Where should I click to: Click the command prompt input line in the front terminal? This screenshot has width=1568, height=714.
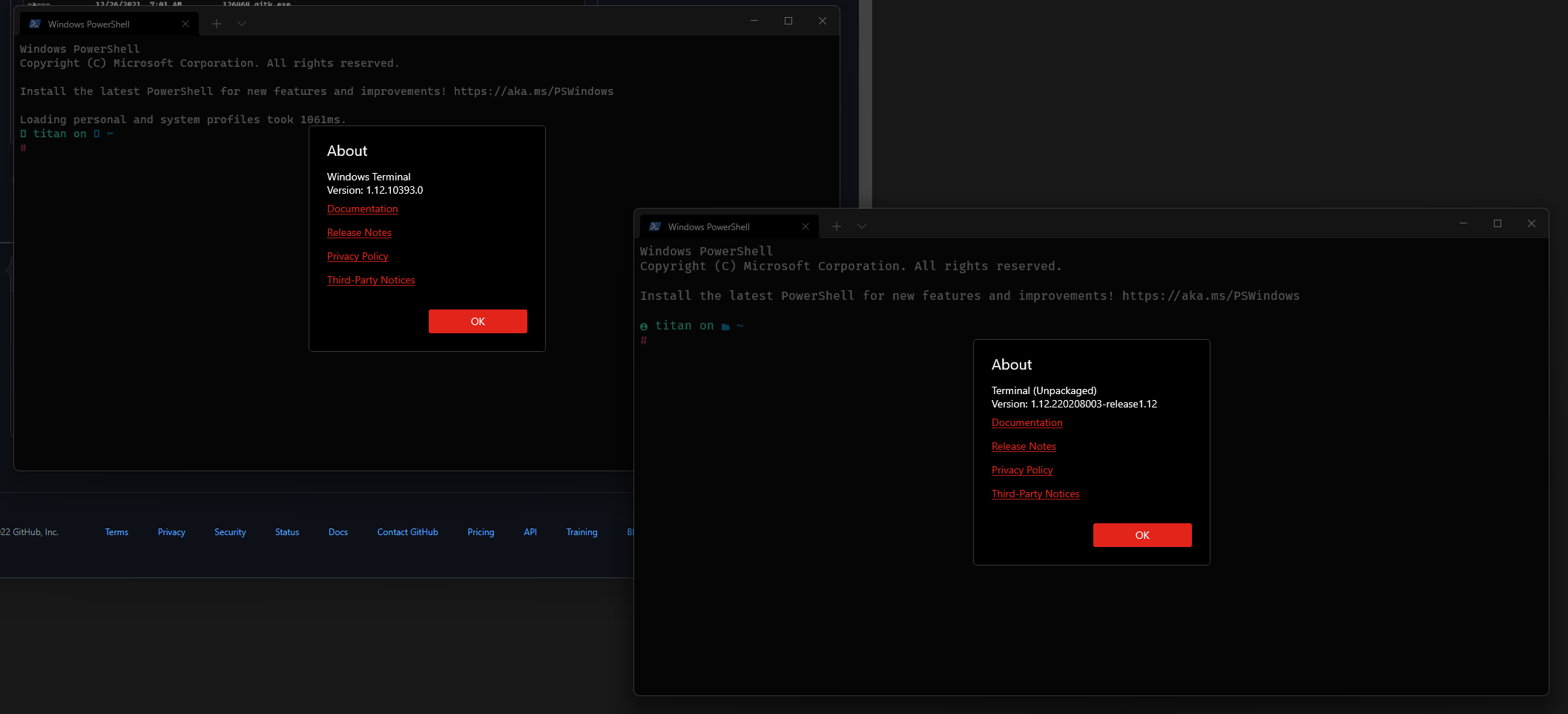click(653, 341)
